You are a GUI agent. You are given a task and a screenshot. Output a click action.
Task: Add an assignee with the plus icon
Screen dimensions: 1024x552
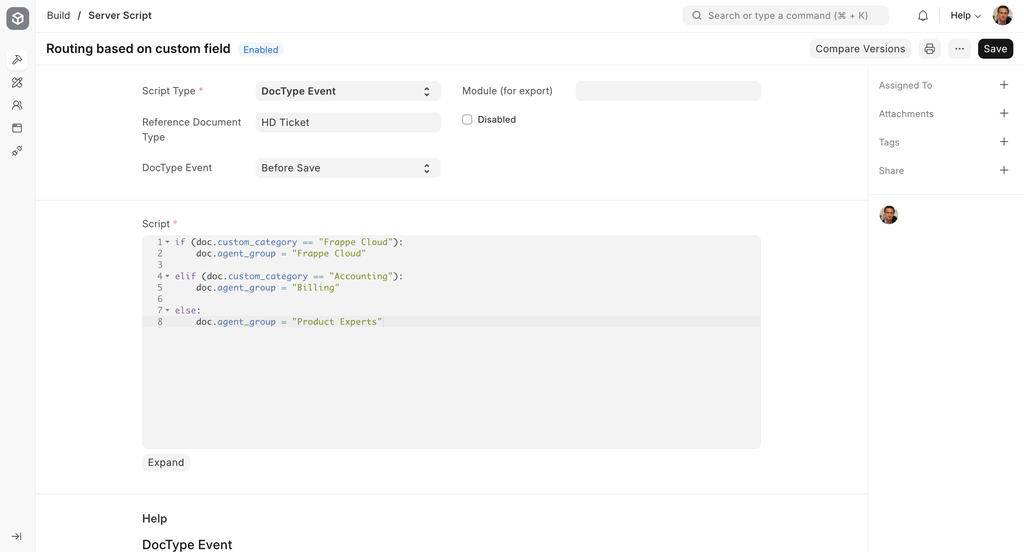click(1004, 85)
